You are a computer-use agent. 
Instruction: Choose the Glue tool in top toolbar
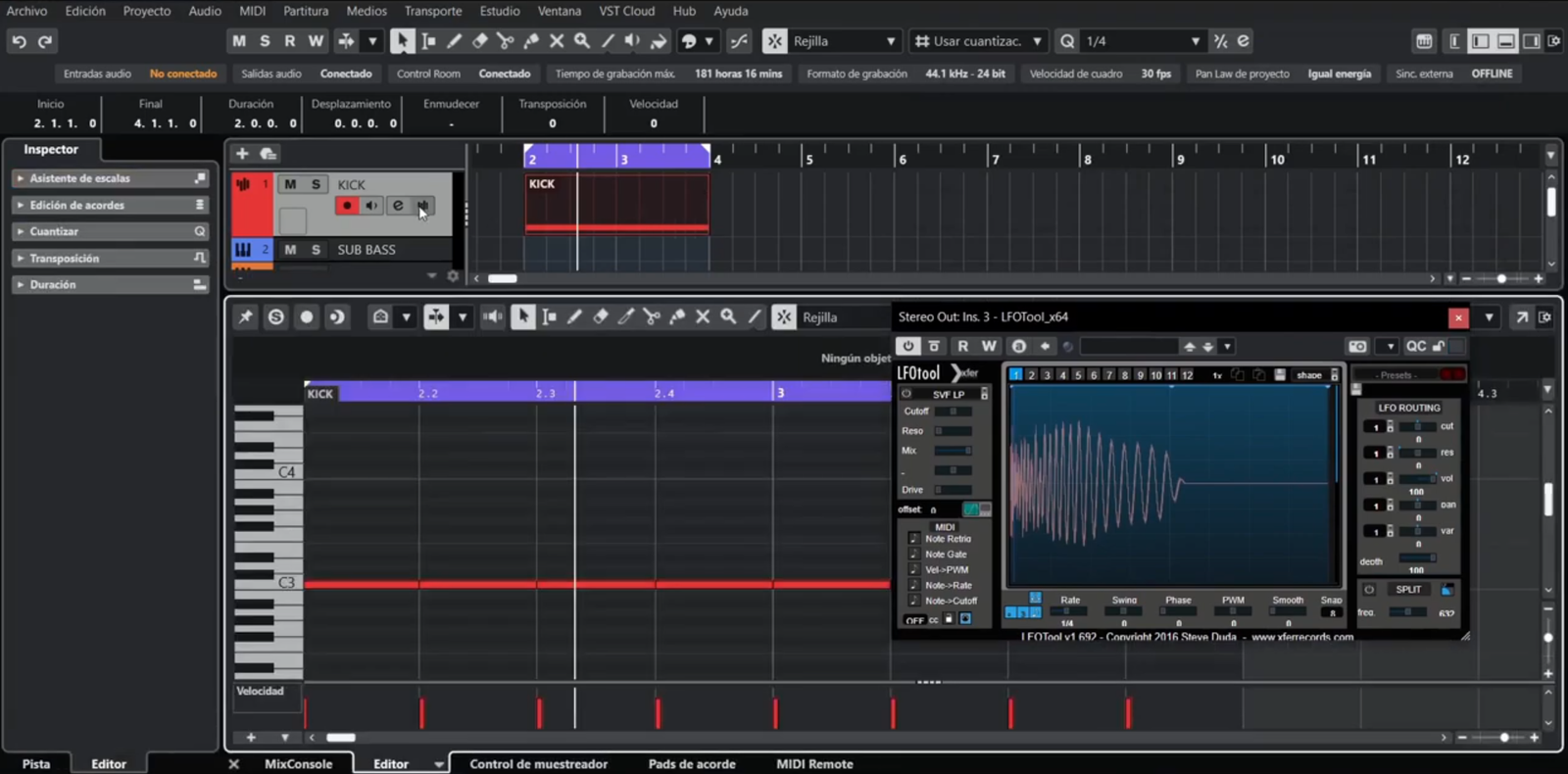[530, 41]
